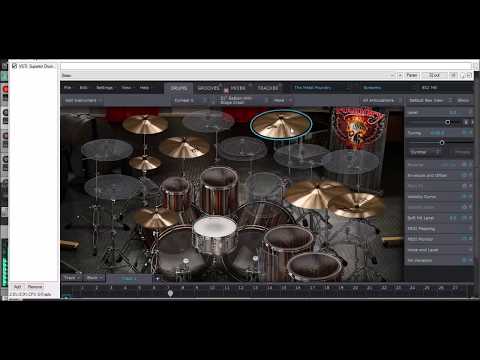Expand the MIDI Monitor section

(x=439, y=239)
